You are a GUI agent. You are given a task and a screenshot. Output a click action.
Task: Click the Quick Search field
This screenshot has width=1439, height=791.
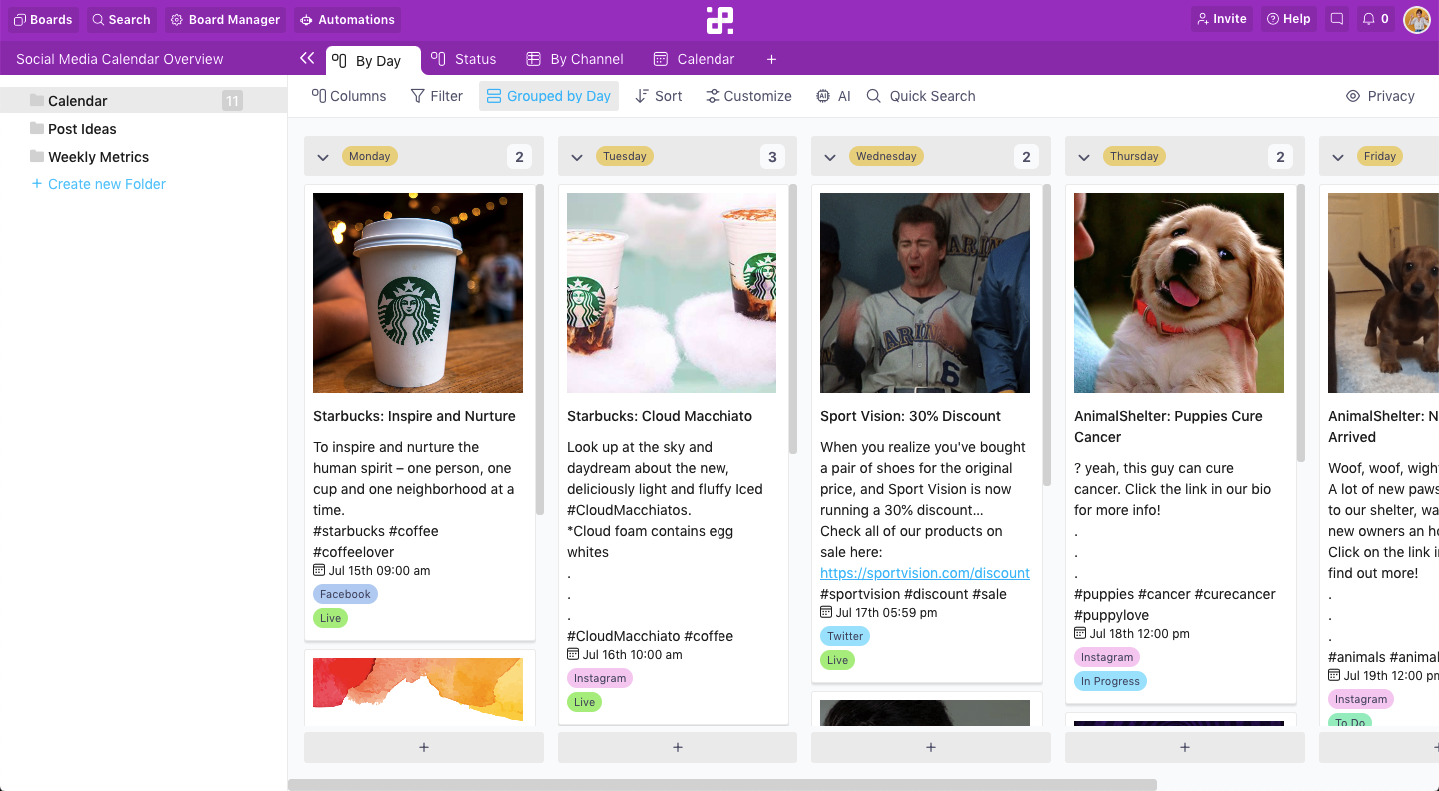tap(931, 96)
